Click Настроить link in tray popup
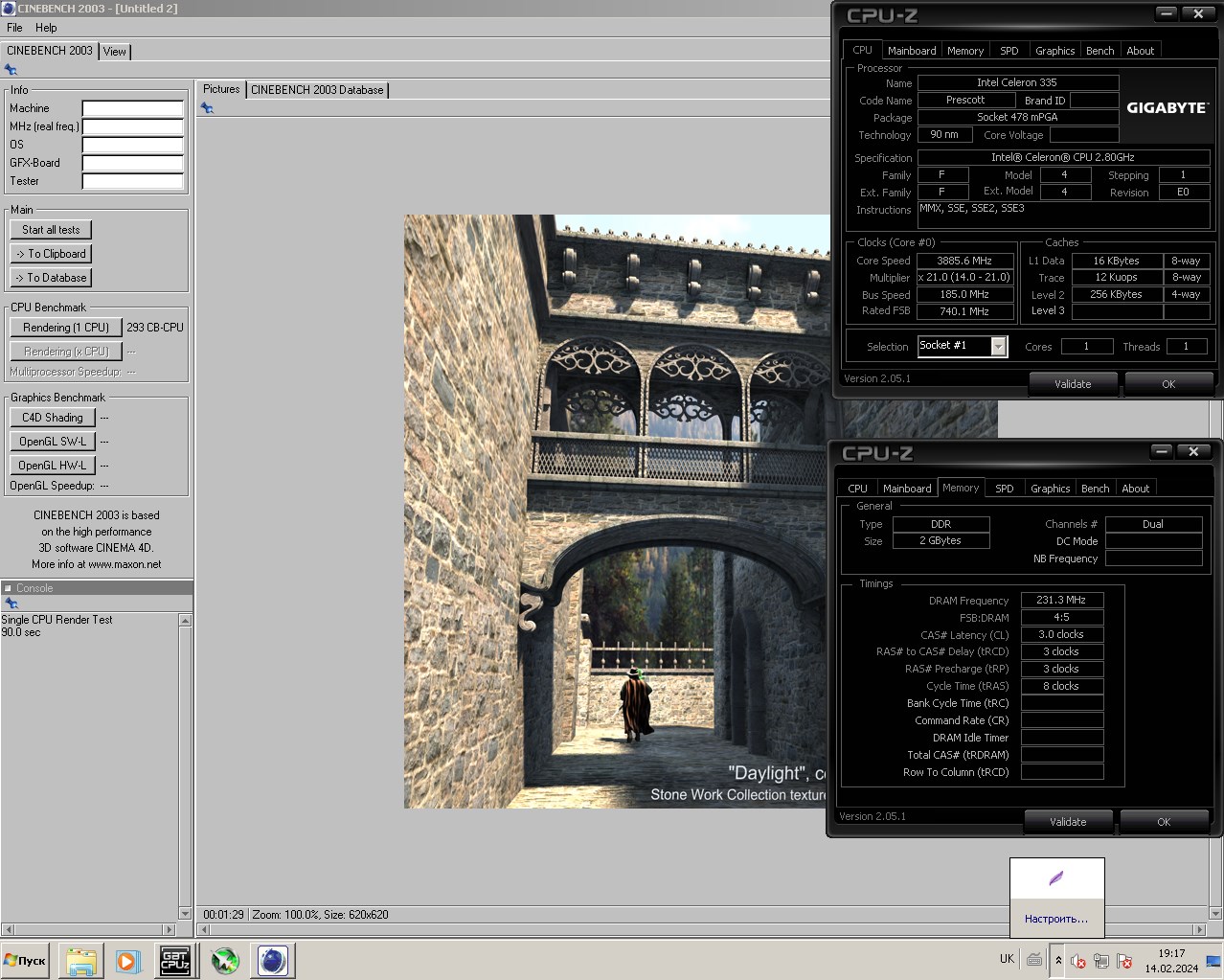The height and width of the screenshot is (980, 1224). pos(1056,919)
